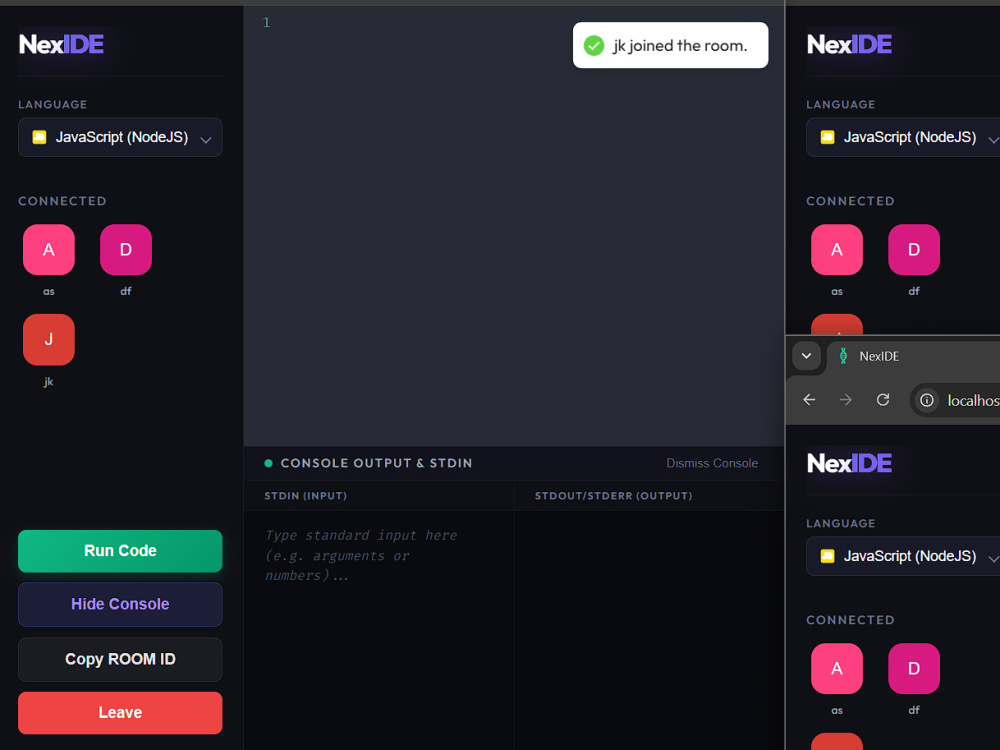View site information icon in address bar
The height and width of the screenshot is (750, 1000).
[927, 401]
